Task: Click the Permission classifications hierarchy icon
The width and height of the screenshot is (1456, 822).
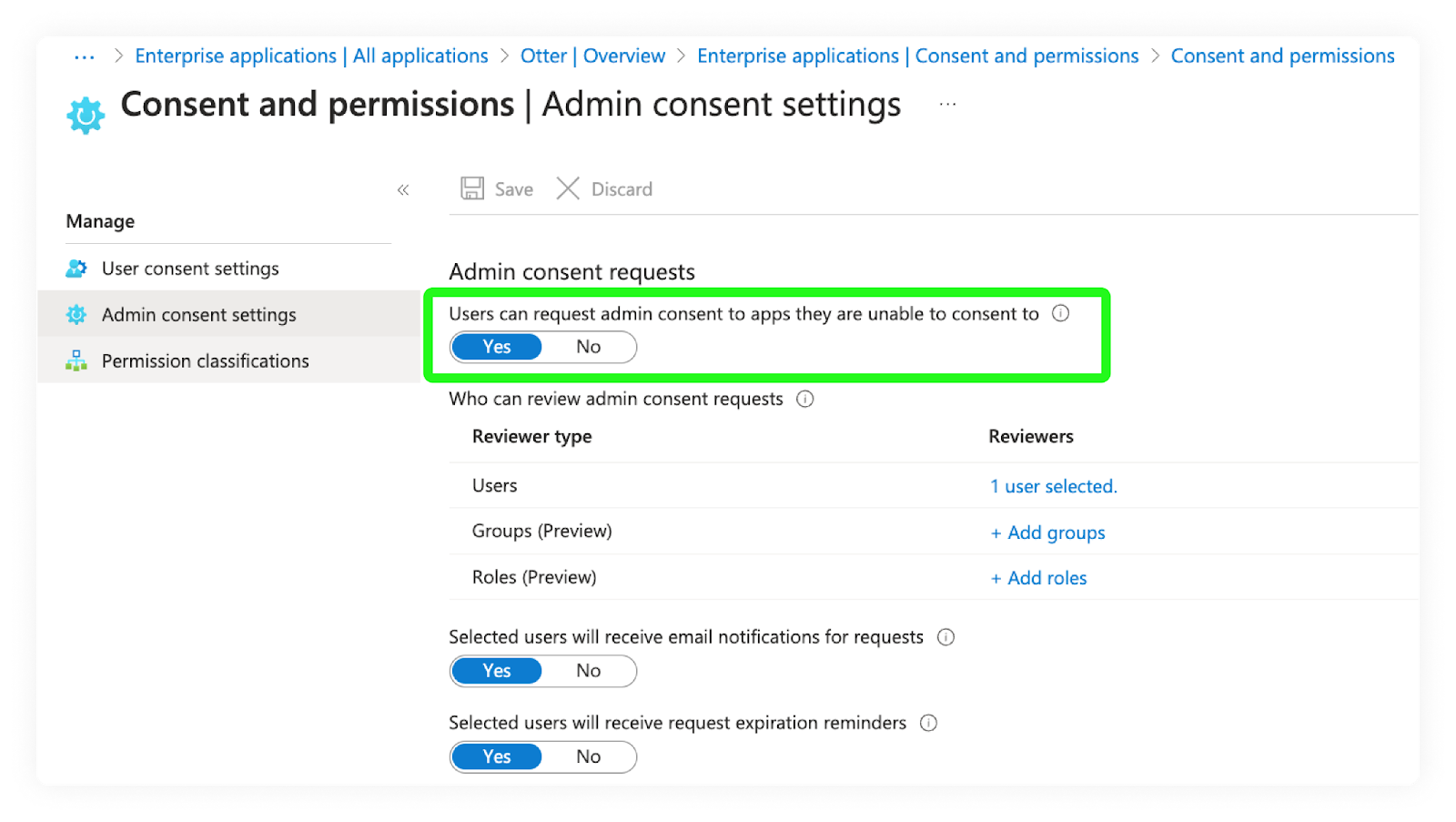Action: coord(76,360)
